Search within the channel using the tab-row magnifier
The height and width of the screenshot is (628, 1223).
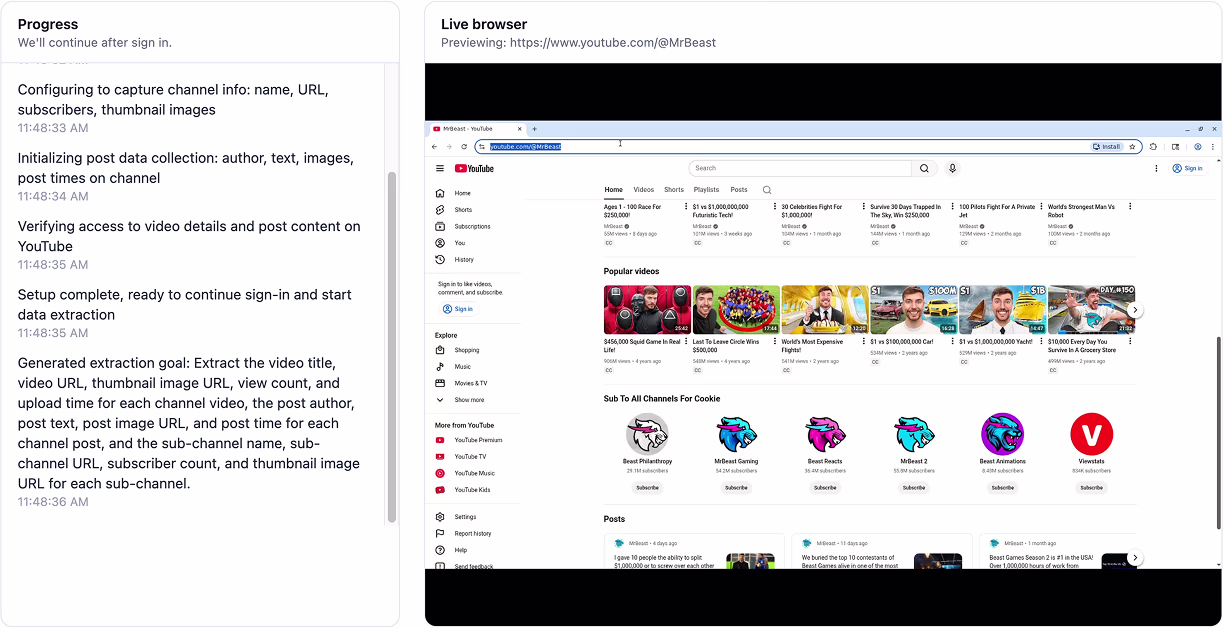pyautogui.click(x=767, y=190)
